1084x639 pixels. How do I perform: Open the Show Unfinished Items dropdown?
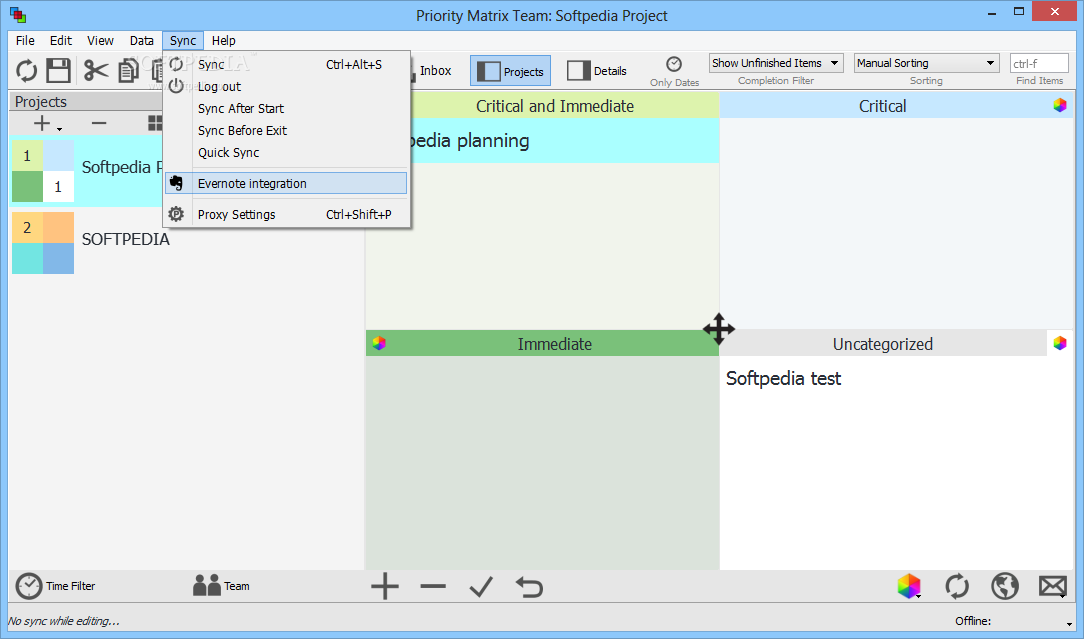(x=776, y=63)
